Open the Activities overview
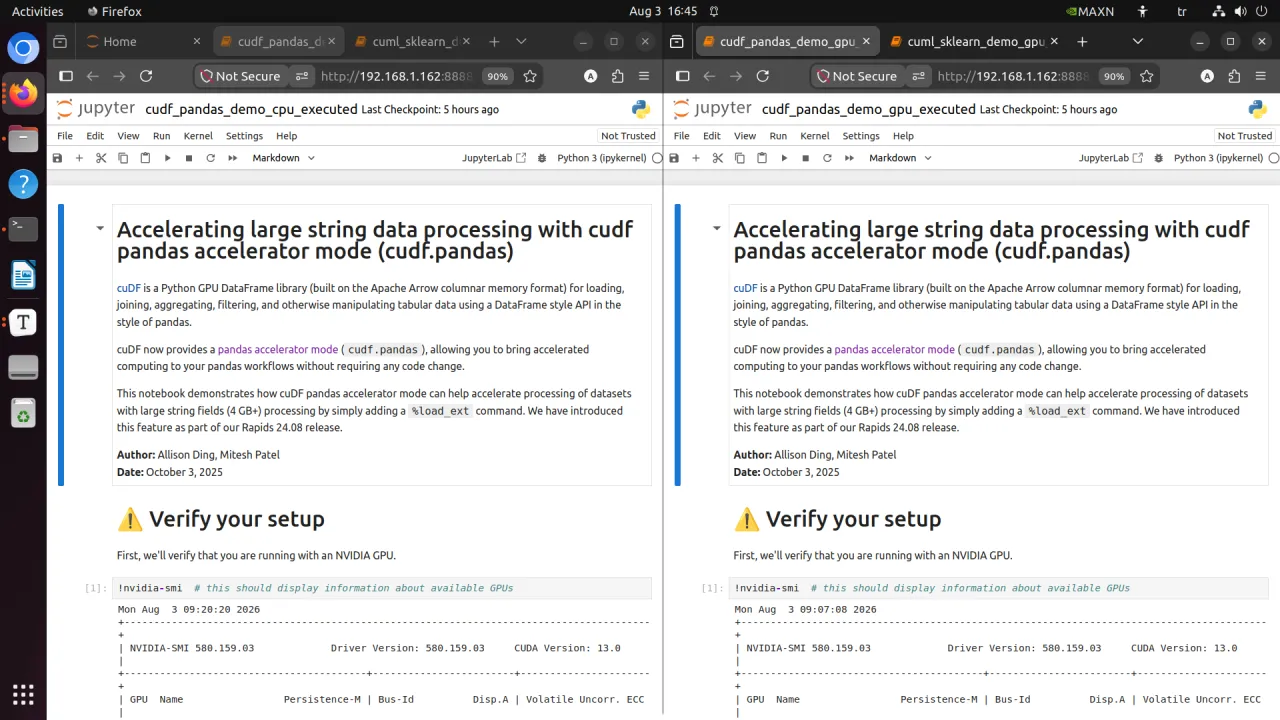 [x=37, y=11]
